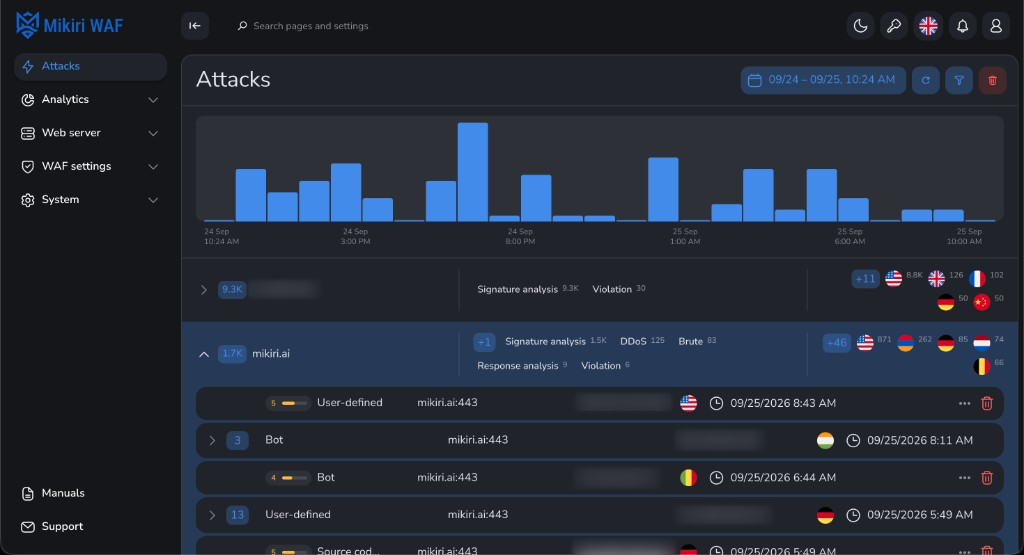Select the DDoS 125 label
Viewport: 1024px width, 555px height.
coord(642,341)
